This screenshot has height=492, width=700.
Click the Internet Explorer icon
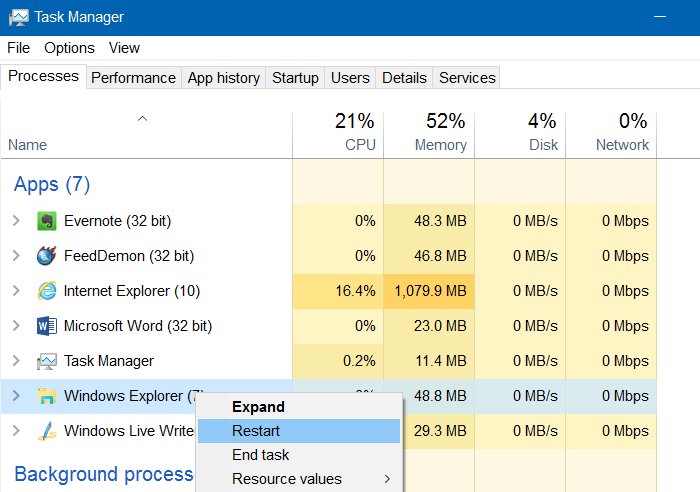(x=46, y=291)
